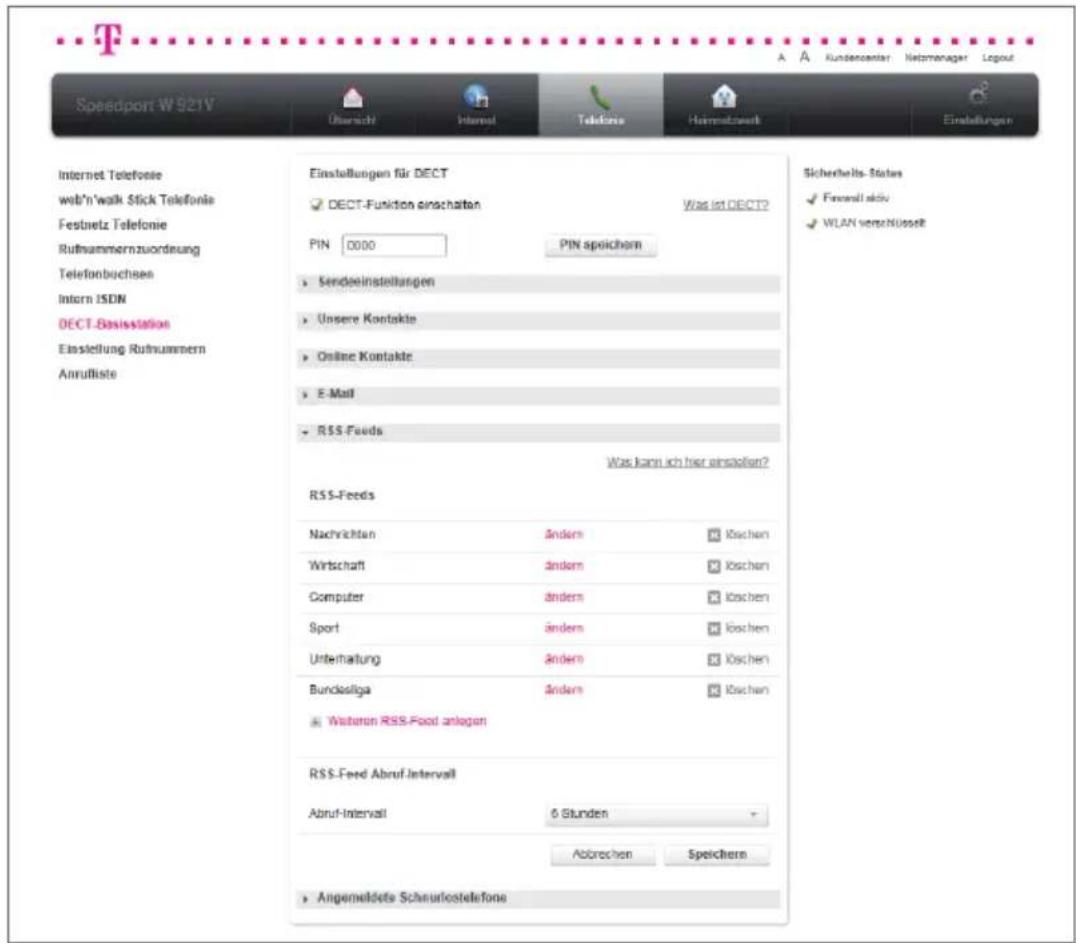The width and height of the screenshot is (1076, 943).
Task: Click ändern for Wirtschaft feed
Action: pyautogui.click(x=563, y=566)
